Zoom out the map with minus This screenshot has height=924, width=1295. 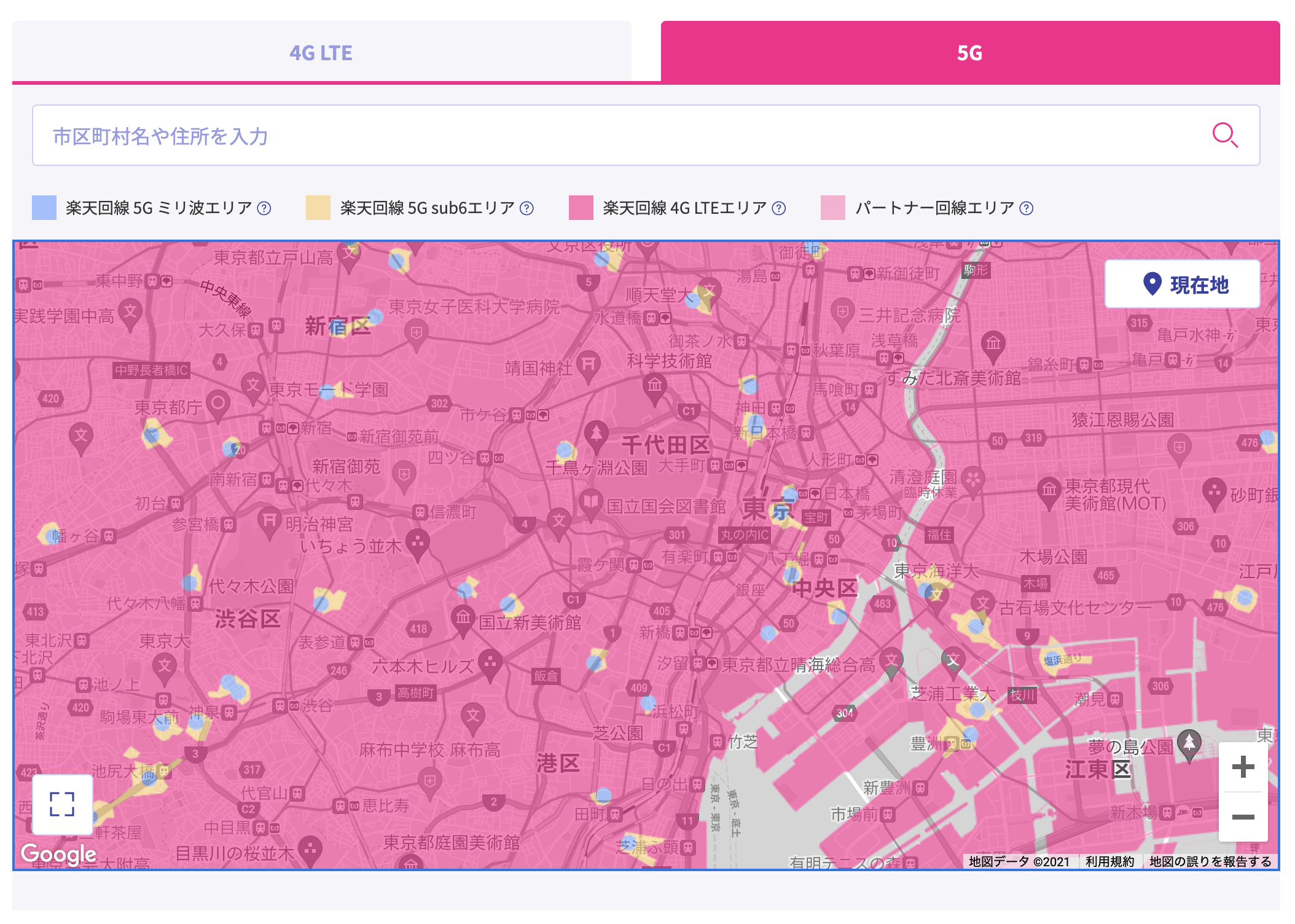pyautogui.click(x=1243, y=816)
